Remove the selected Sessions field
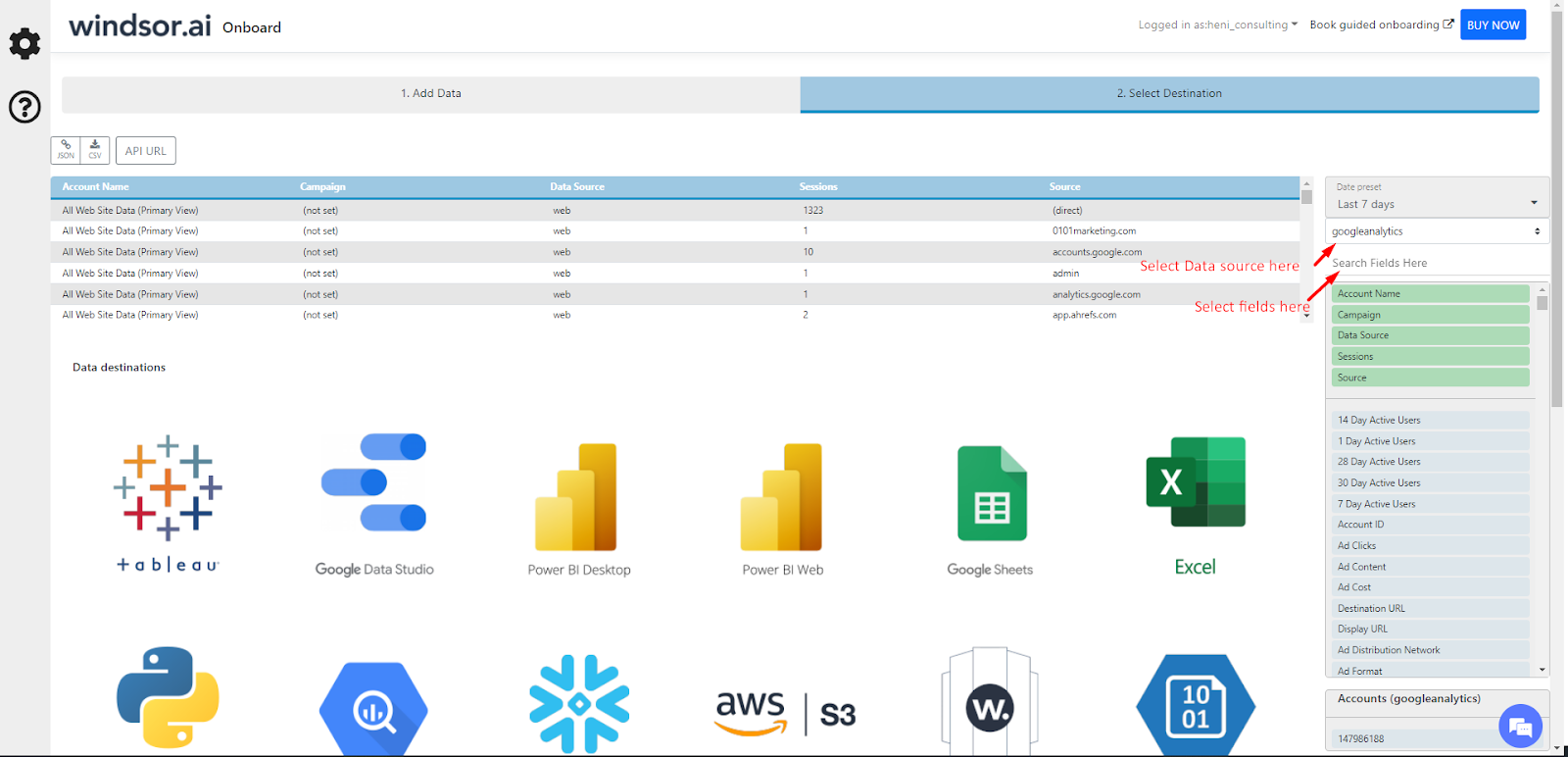The width and height of the screenshot is (1568, 757). click(x=1431, y=357)
